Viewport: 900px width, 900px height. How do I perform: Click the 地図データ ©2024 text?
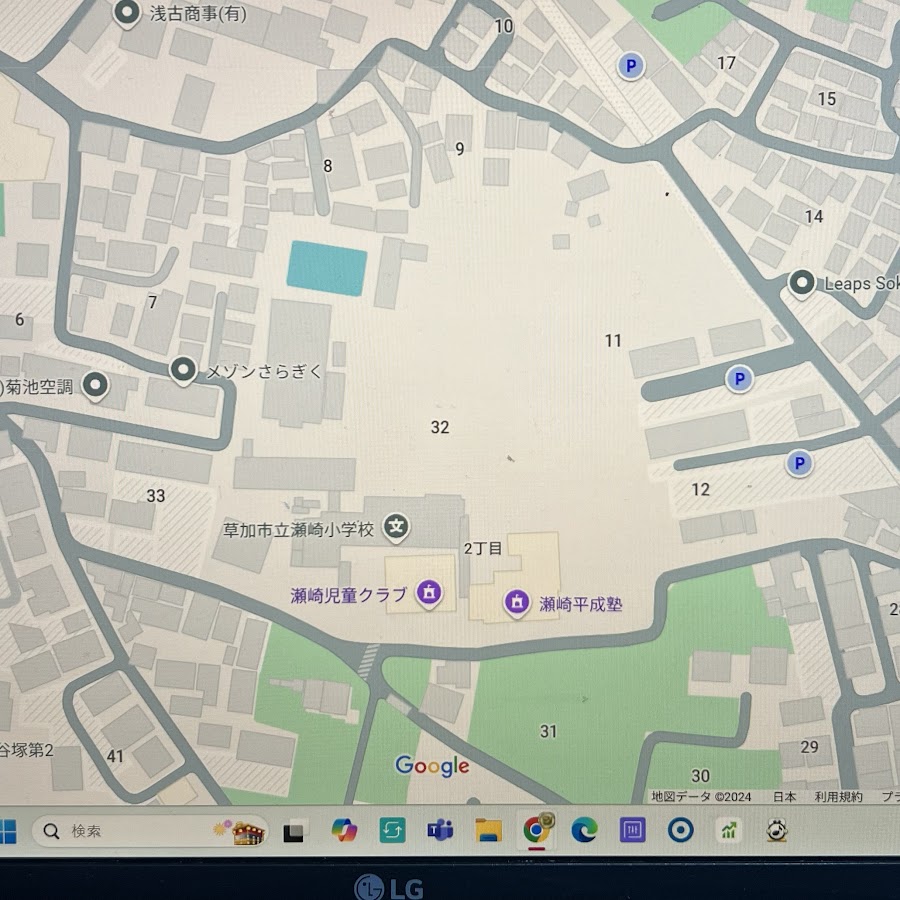point(701,796)
